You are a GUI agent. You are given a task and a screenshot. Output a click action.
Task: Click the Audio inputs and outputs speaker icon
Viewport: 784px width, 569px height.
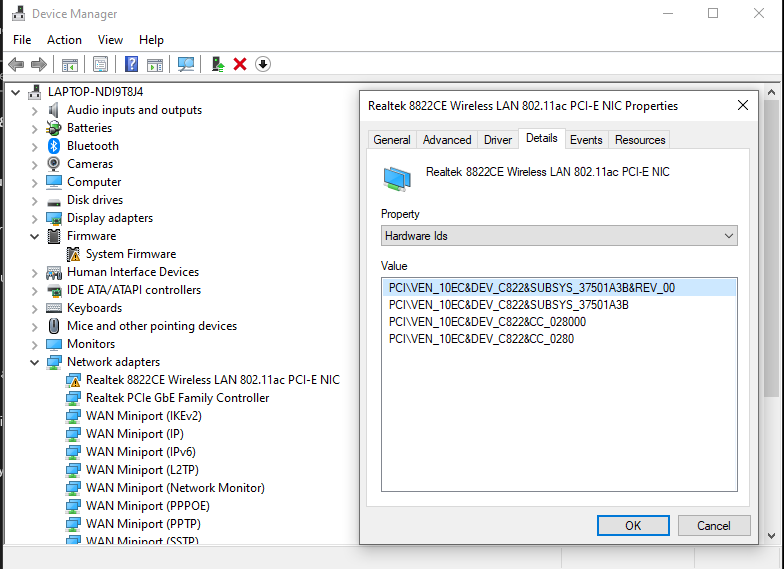point(54,110)
